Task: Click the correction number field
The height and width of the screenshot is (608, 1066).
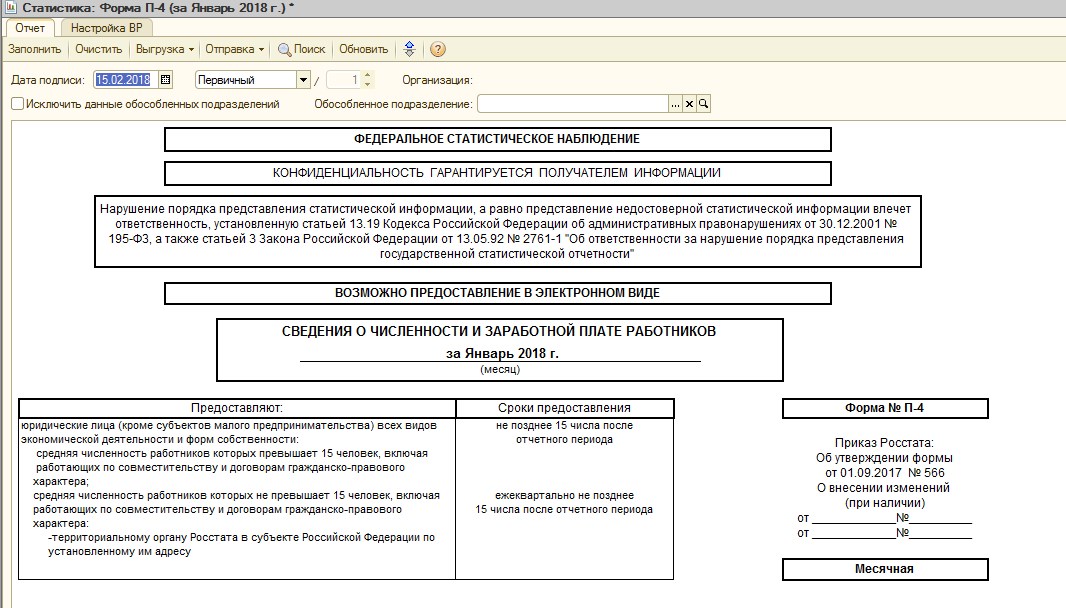Action: pyautogui.click(x=345, y=80)
